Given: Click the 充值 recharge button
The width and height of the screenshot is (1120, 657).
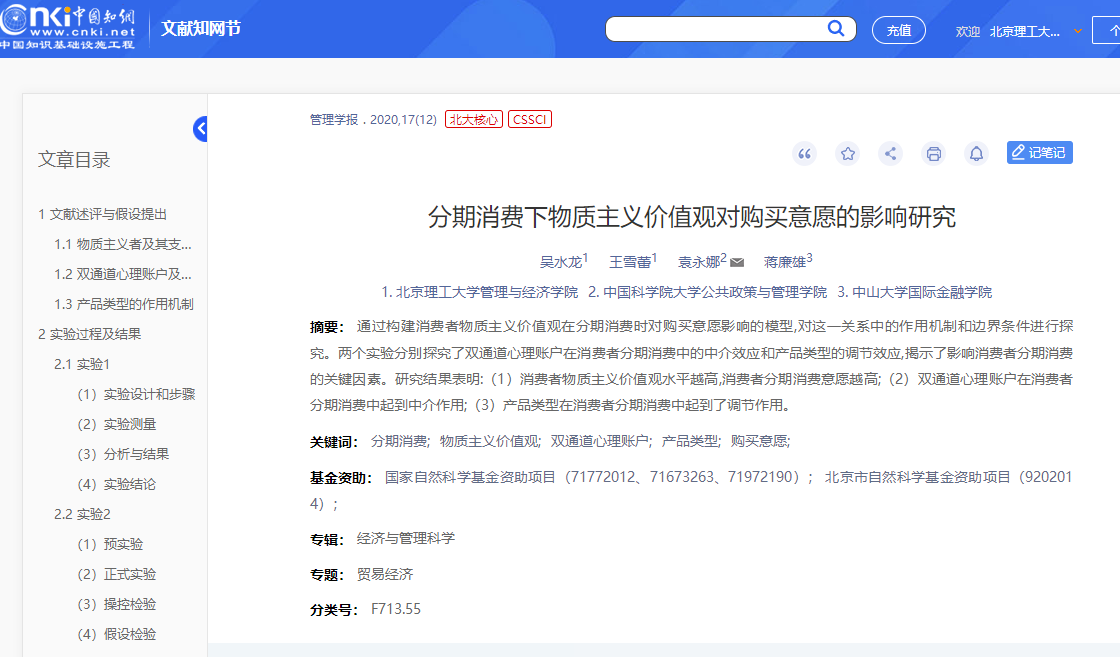Looking at the screenshot, I should pyautogui.click(x=898, y=30).
